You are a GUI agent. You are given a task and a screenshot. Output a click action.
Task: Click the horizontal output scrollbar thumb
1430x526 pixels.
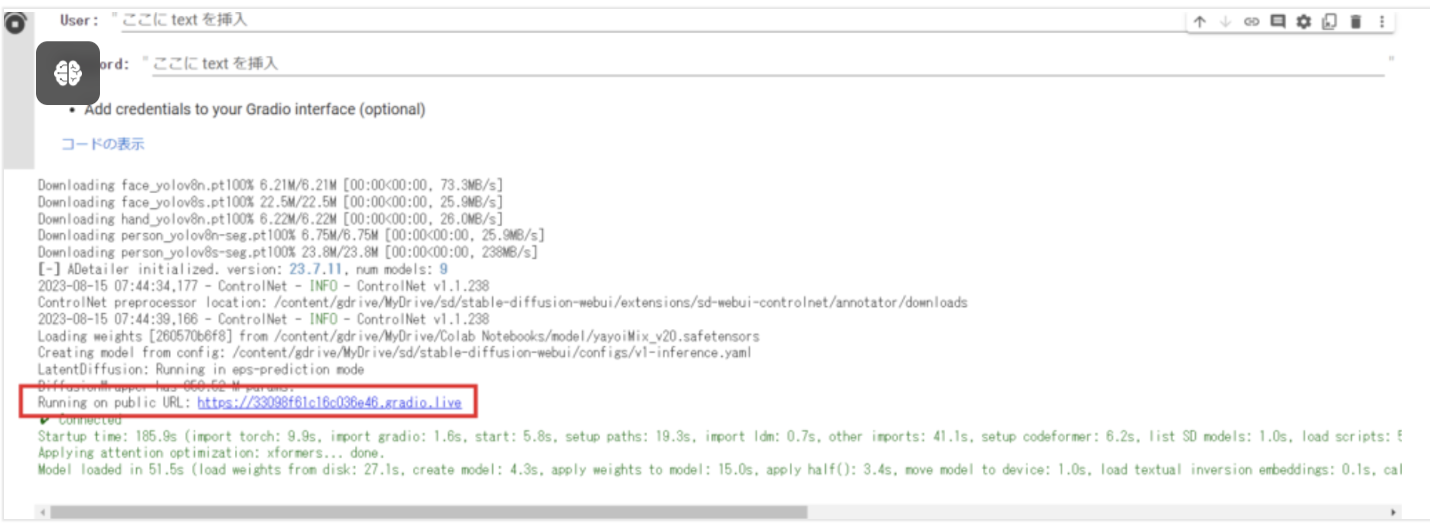(x=428, y=512)
